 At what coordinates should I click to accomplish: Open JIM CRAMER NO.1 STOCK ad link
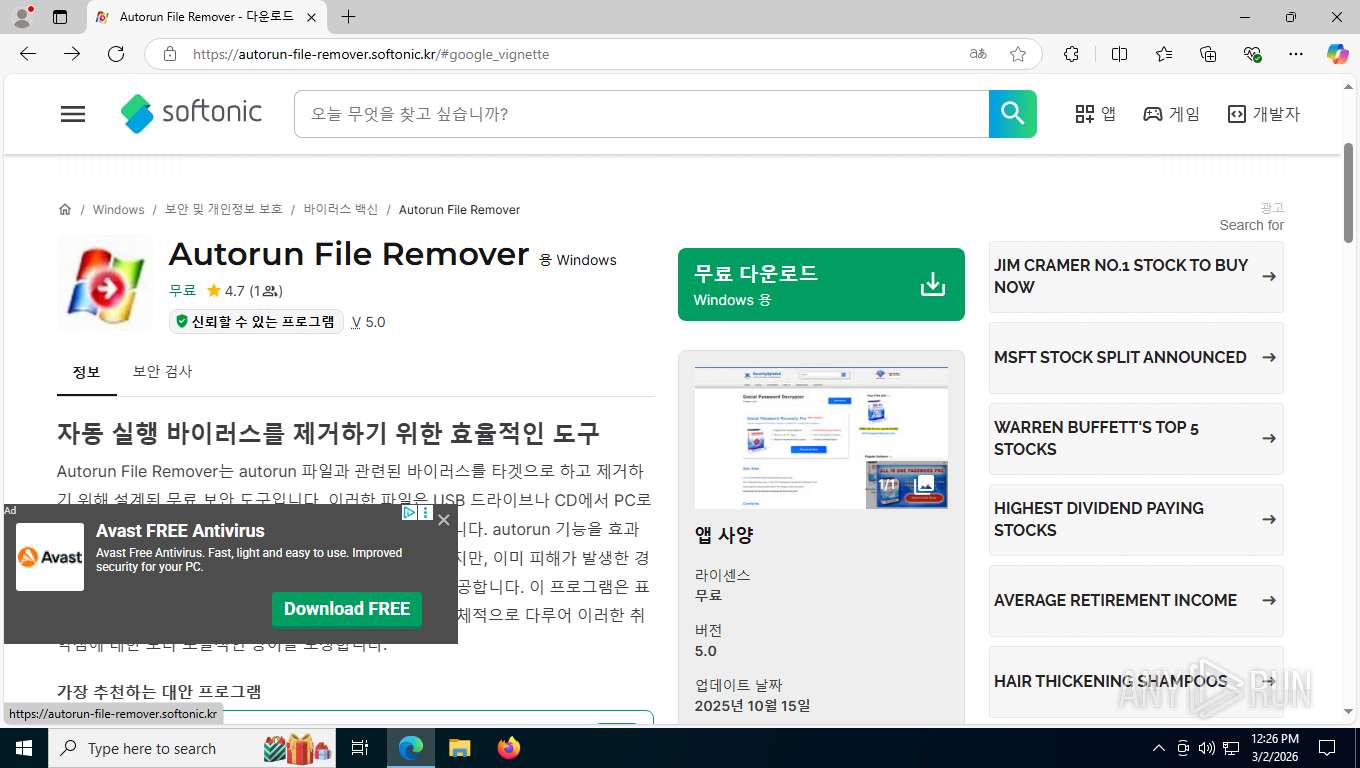point(1136,276)
